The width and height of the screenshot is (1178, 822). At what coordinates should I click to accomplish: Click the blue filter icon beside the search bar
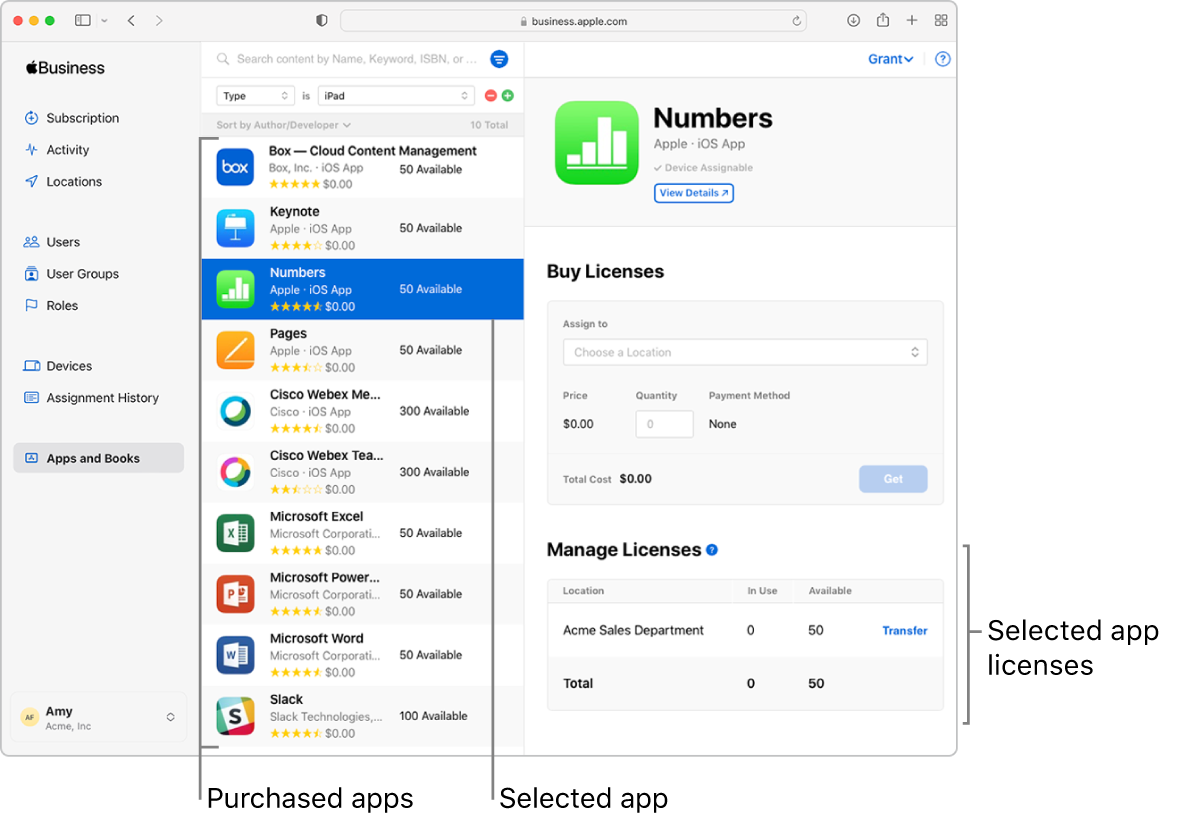[499, 59]
